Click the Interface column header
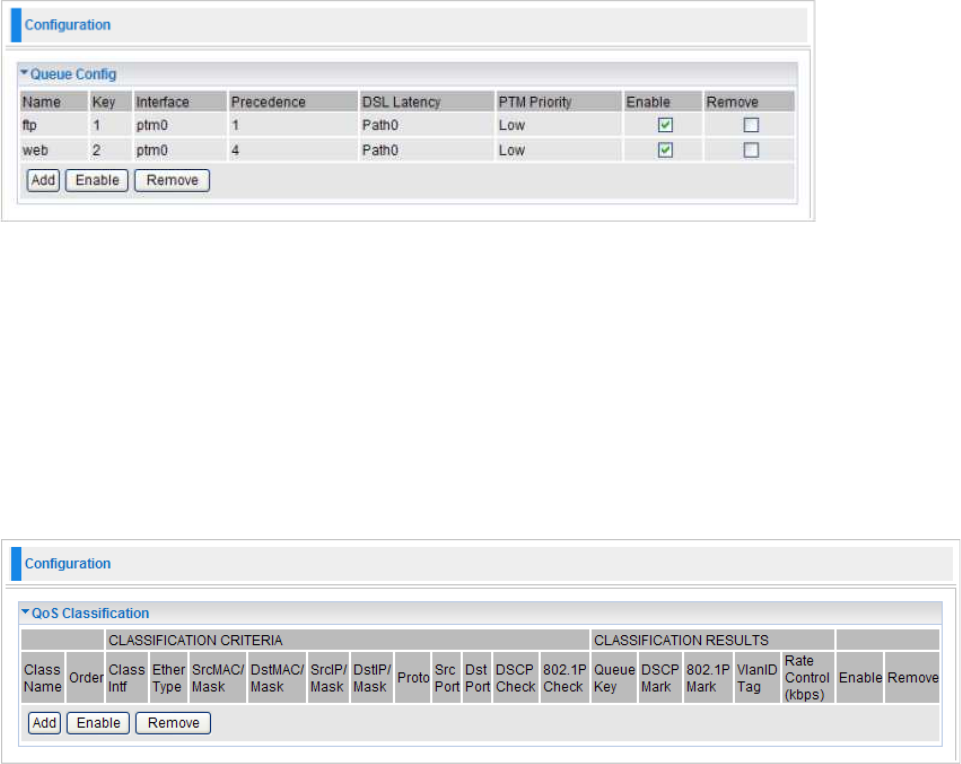961x764 pixels. click(x=180, y=102)
